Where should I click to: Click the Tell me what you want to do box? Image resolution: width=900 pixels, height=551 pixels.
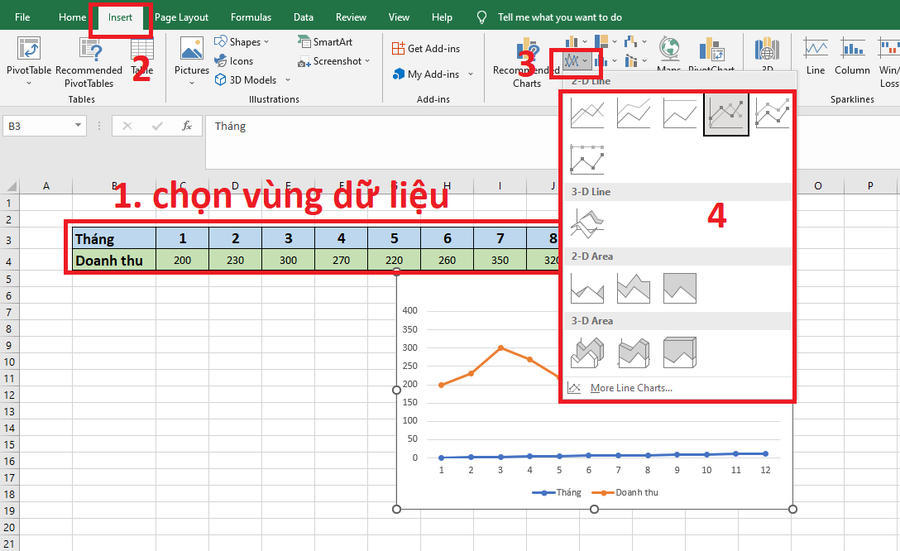click(x=559, y=17)
